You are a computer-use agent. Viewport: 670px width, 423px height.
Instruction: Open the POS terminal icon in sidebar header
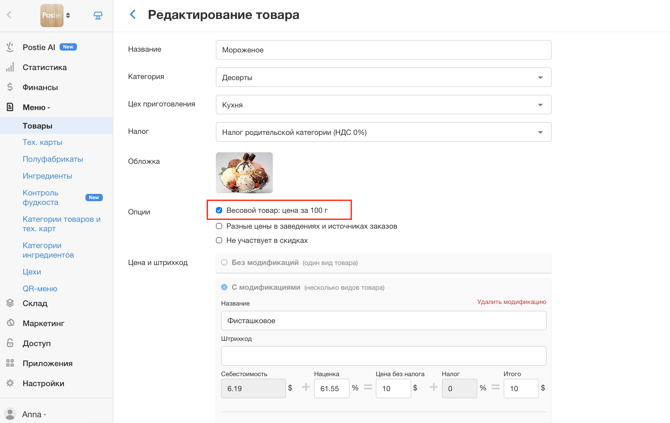[x=98, y=15]
